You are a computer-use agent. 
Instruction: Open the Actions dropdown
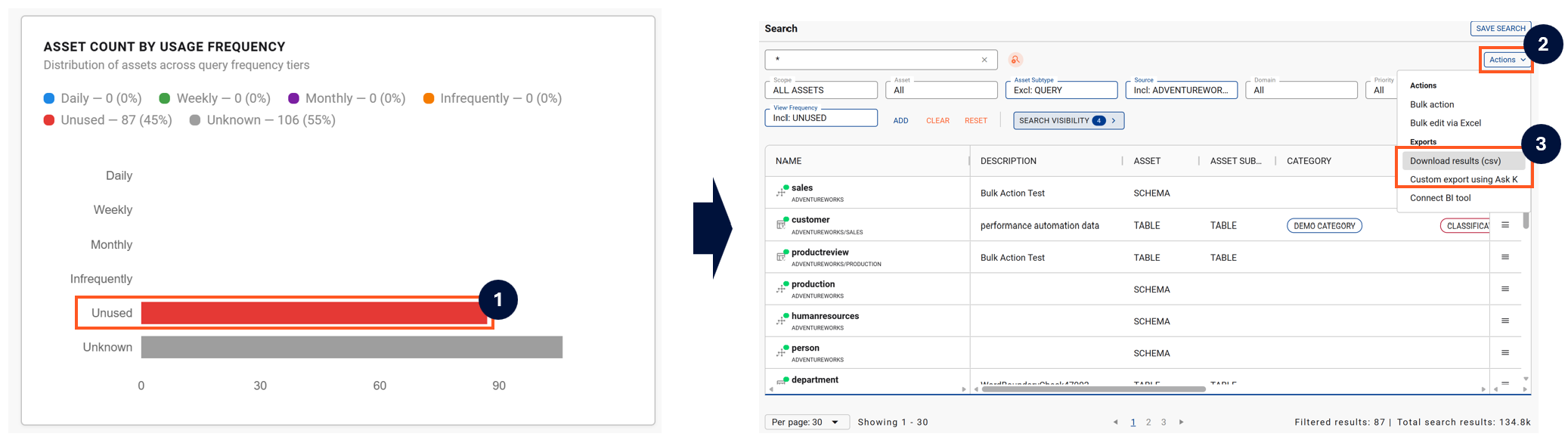coord(1507,60)
